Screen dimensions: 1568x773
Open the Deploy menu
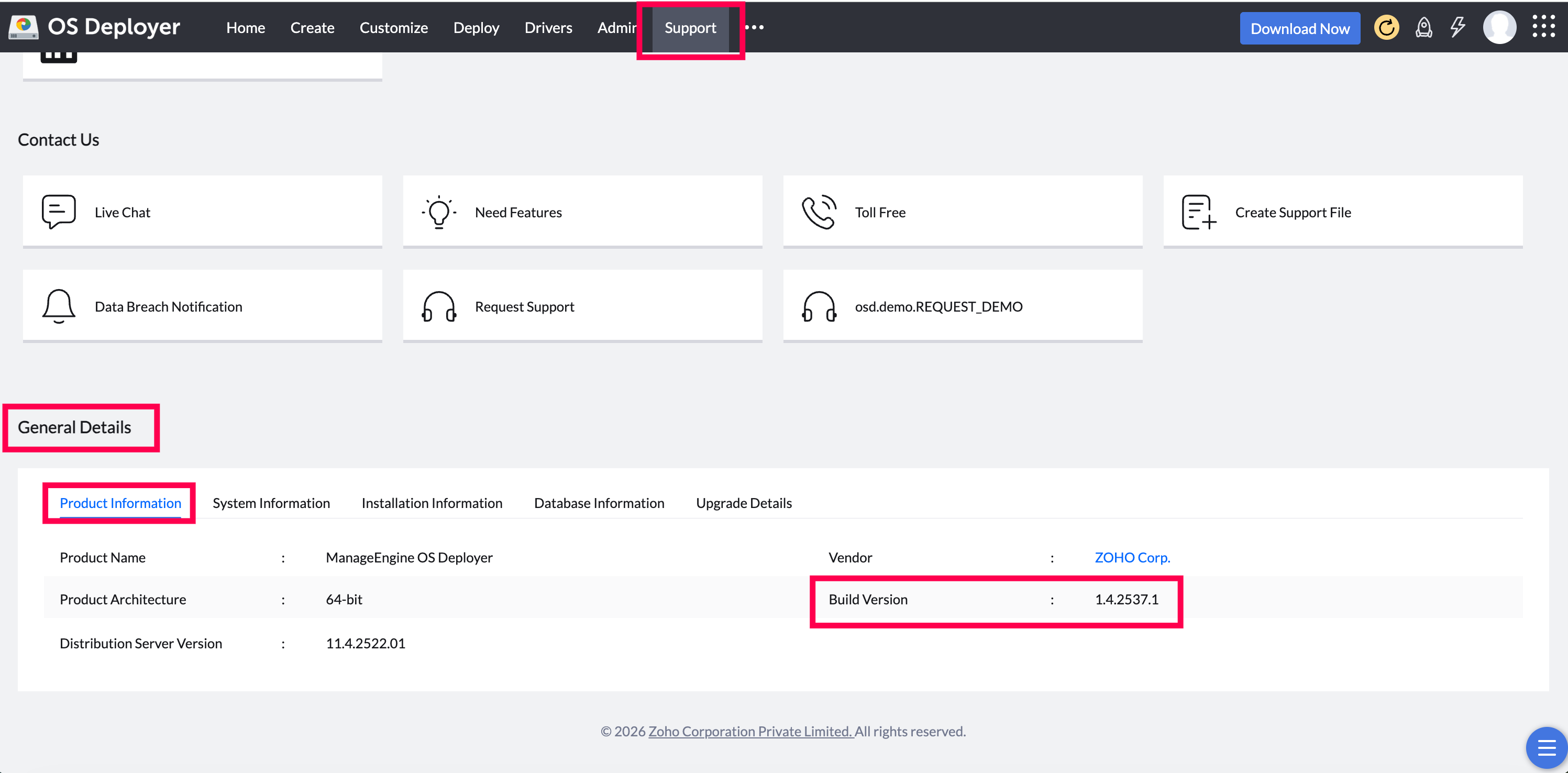(476, 28)
